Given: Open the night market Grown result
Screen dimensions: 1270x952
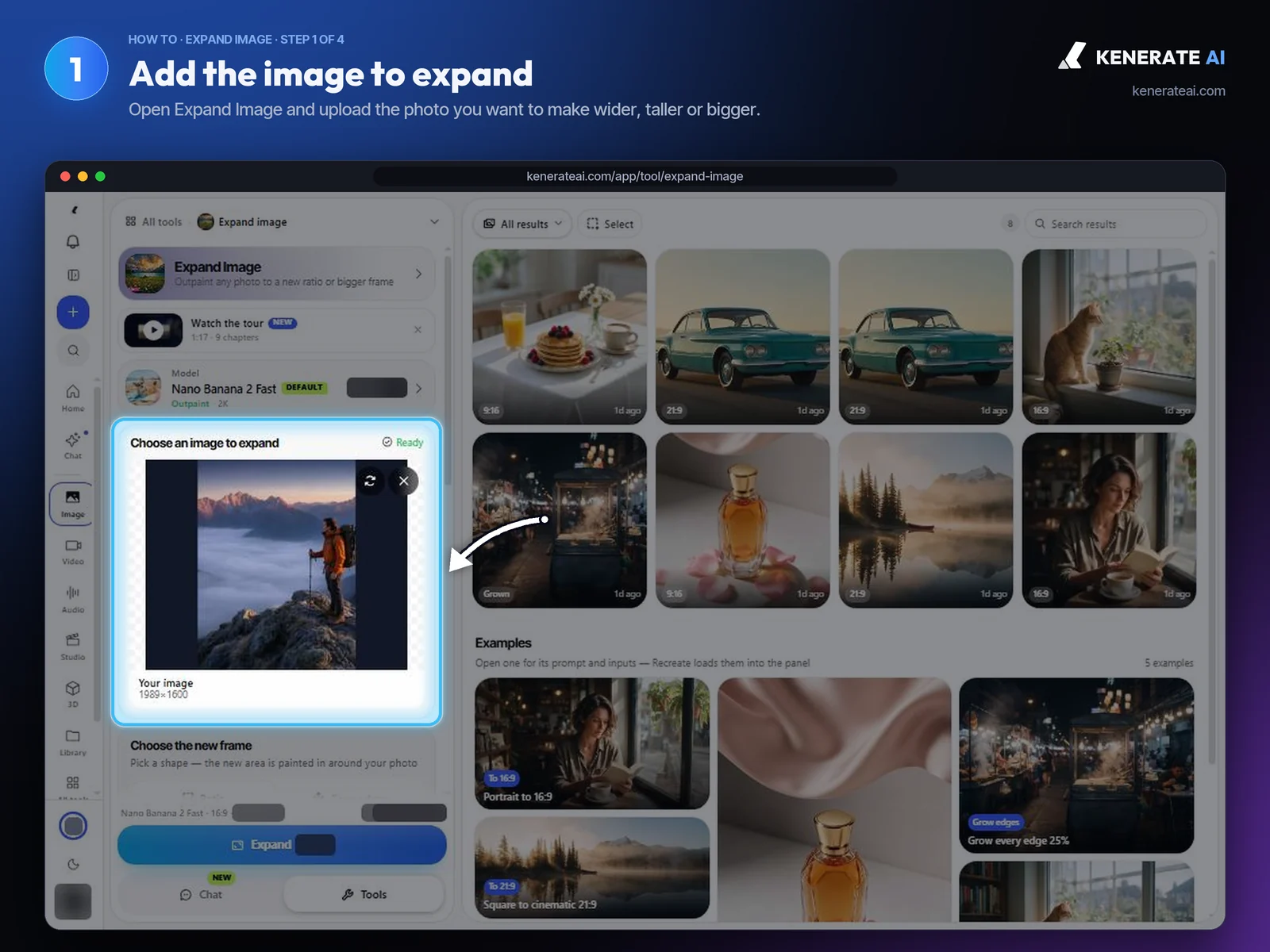Looking at the screenshot, I should pyautogui.click(x=560, y=520).
